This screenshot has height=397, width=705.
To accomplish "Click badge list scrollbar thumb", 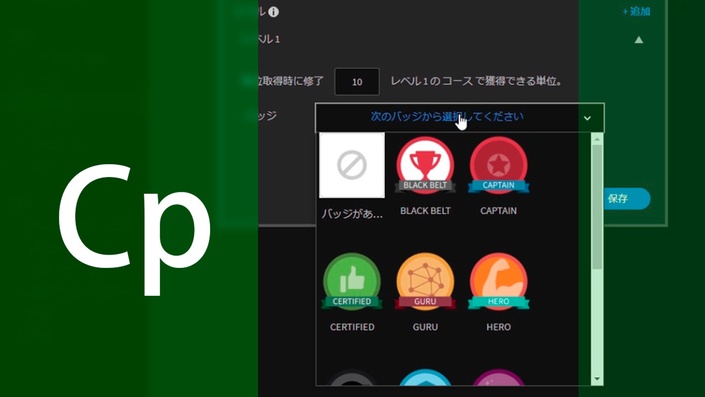I will coord(597,207).
